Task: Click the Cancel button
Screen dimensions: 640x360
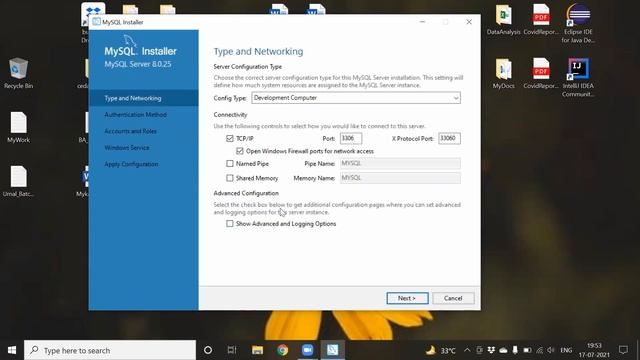Action: pos(453,298)
